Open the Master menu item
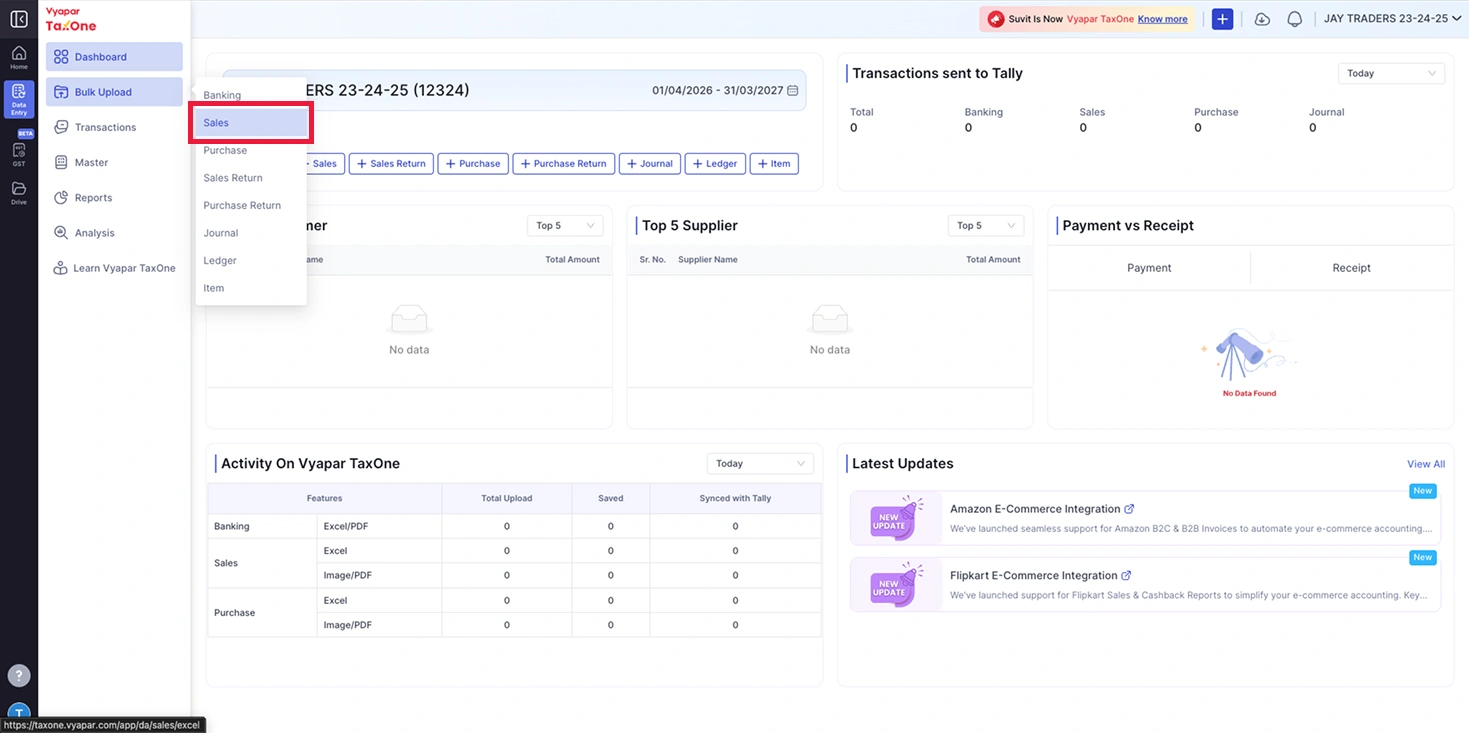The height and width of the screenshot is (733, 1469). (x=114, y=162)
